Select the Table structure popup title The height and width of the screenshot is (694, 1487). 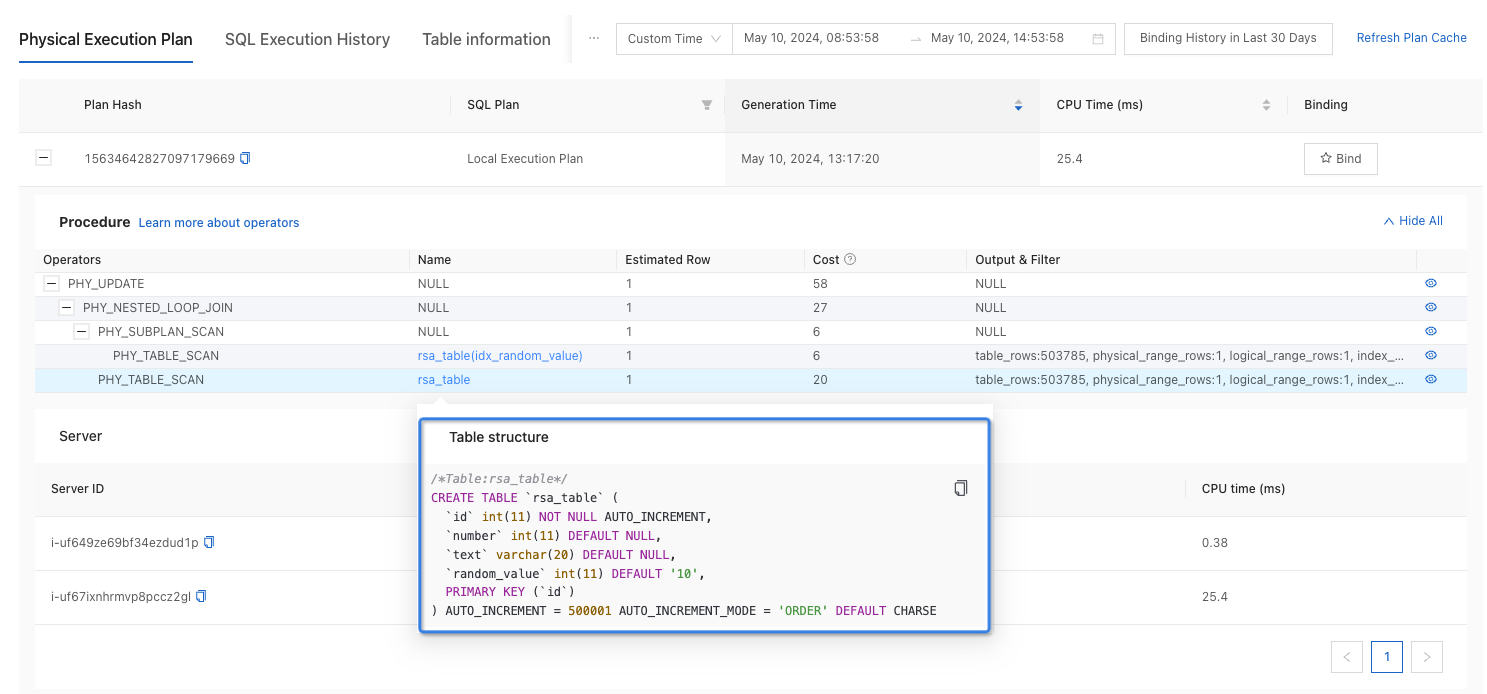point(499,437)
